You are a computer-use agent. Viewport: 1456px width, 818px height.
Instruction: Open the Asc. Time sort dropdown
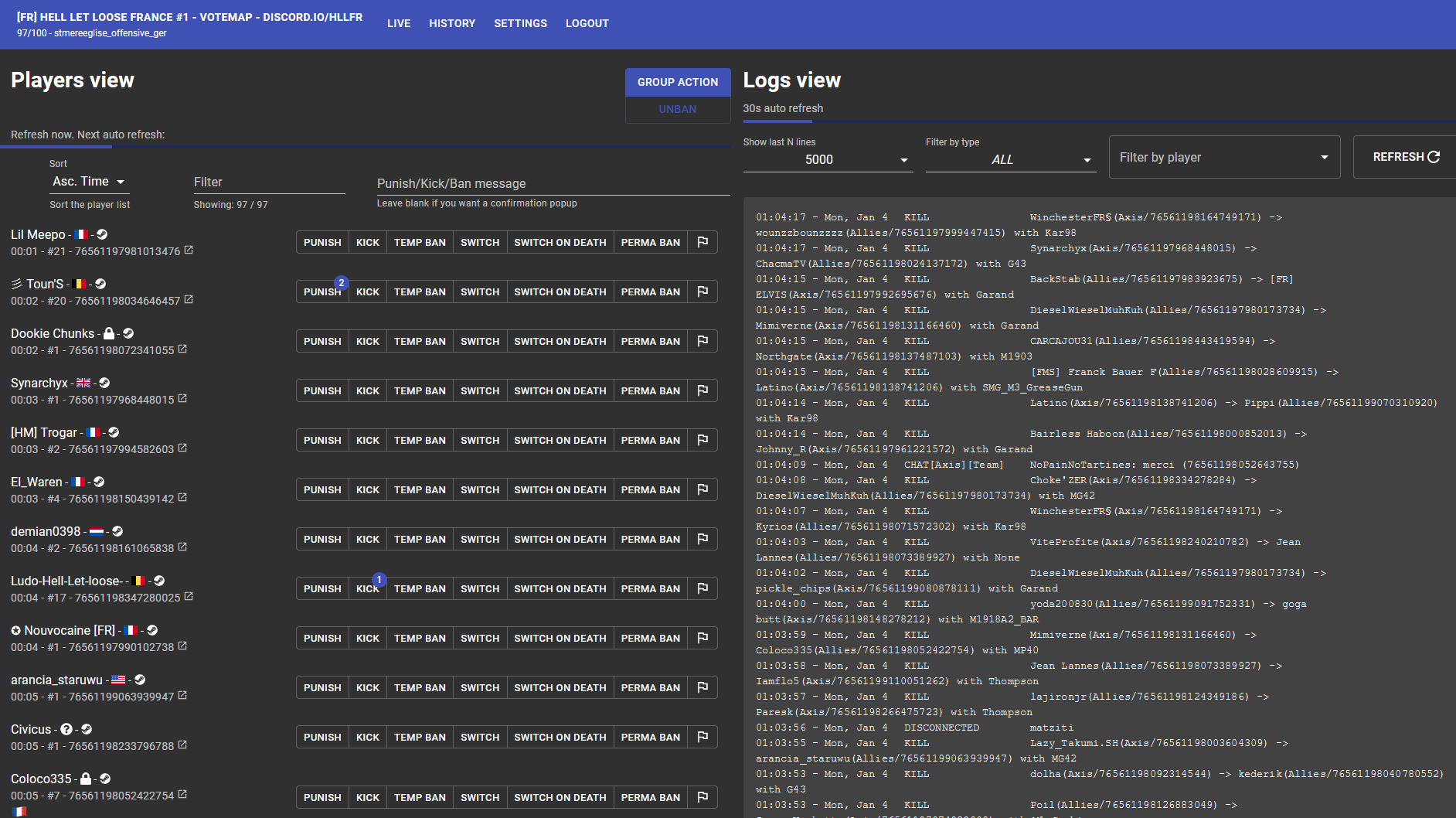click(x=89, y=182)
